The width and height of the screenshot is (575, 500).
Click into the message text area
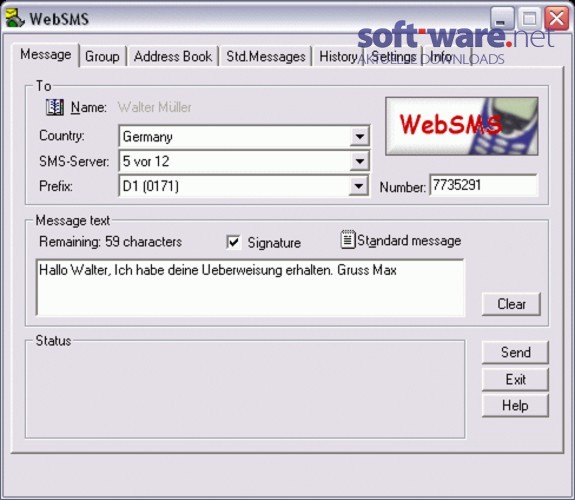(x=250, y=287)
